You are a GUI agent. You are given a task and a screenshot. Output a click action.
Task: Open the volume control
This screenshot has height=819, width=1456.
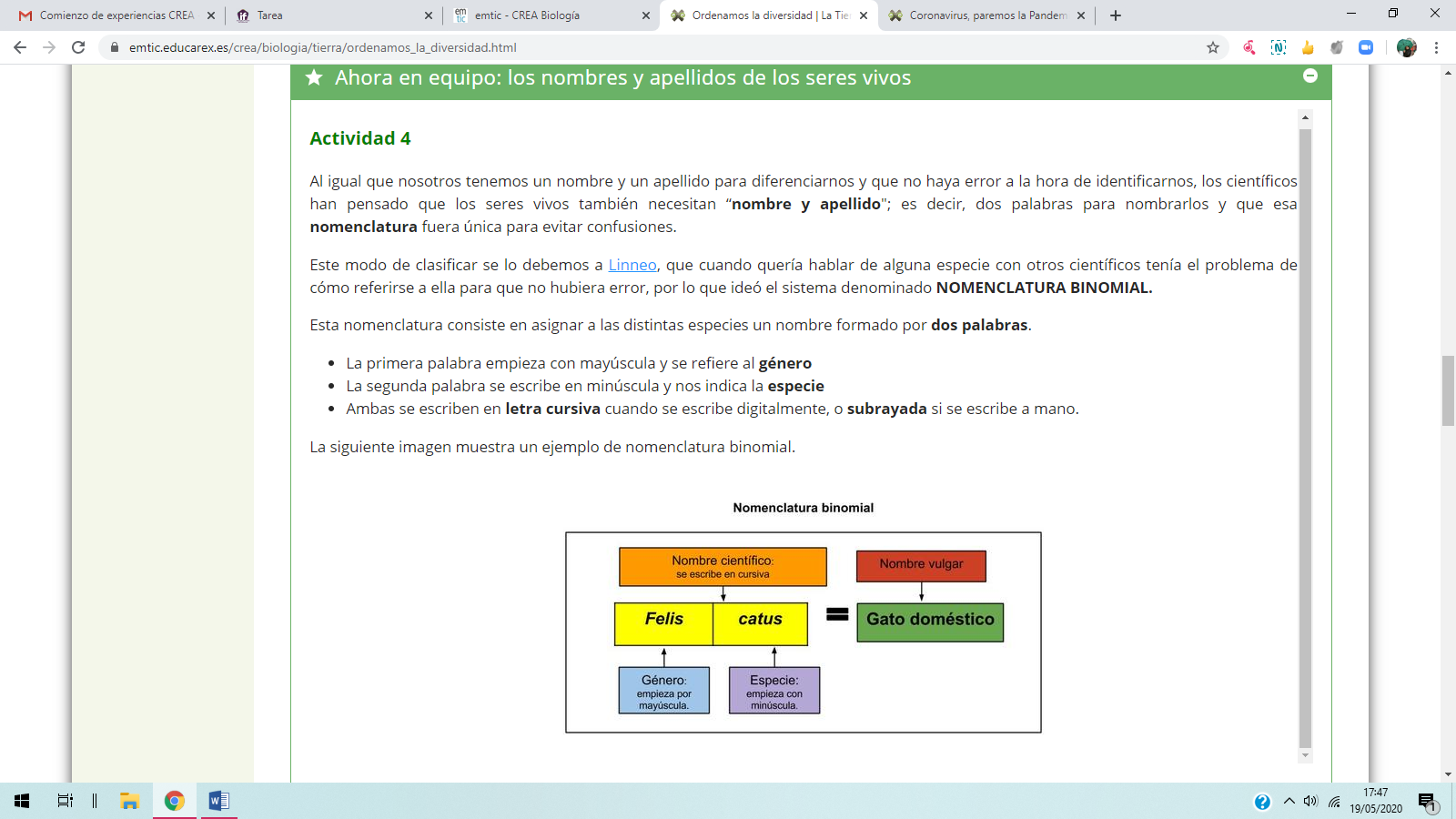1310,801
